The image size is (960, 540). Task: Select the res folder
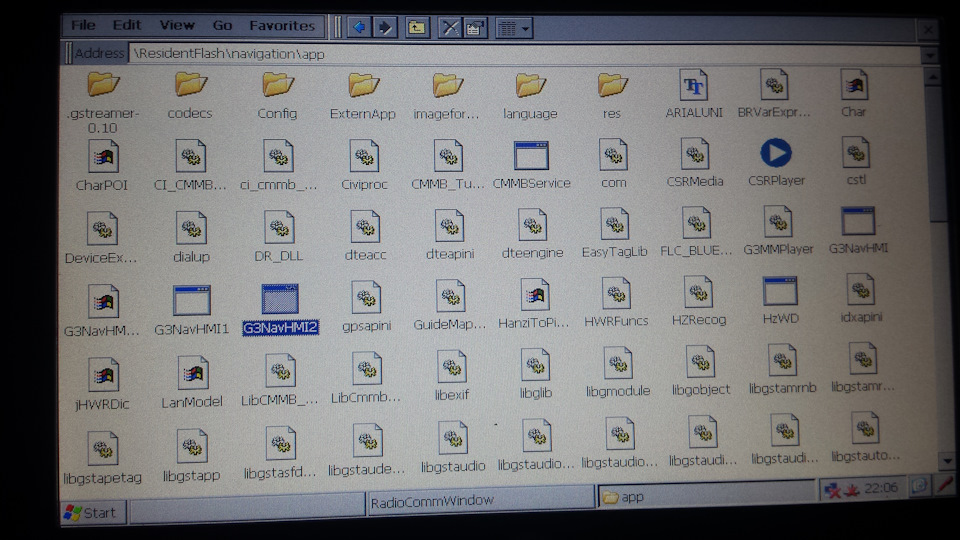click(612, 97)
